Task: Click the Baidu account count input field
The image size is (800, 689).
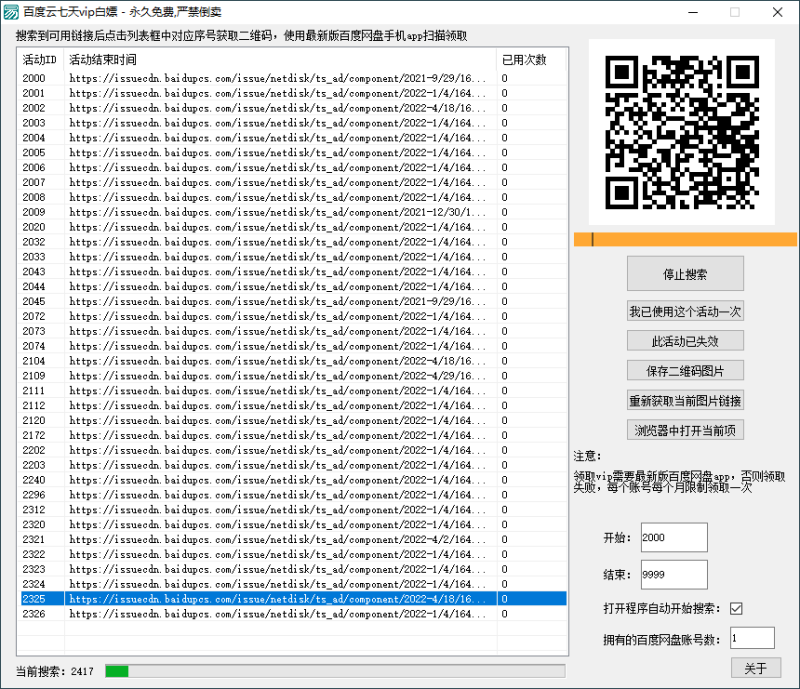Action: (751, 637)
